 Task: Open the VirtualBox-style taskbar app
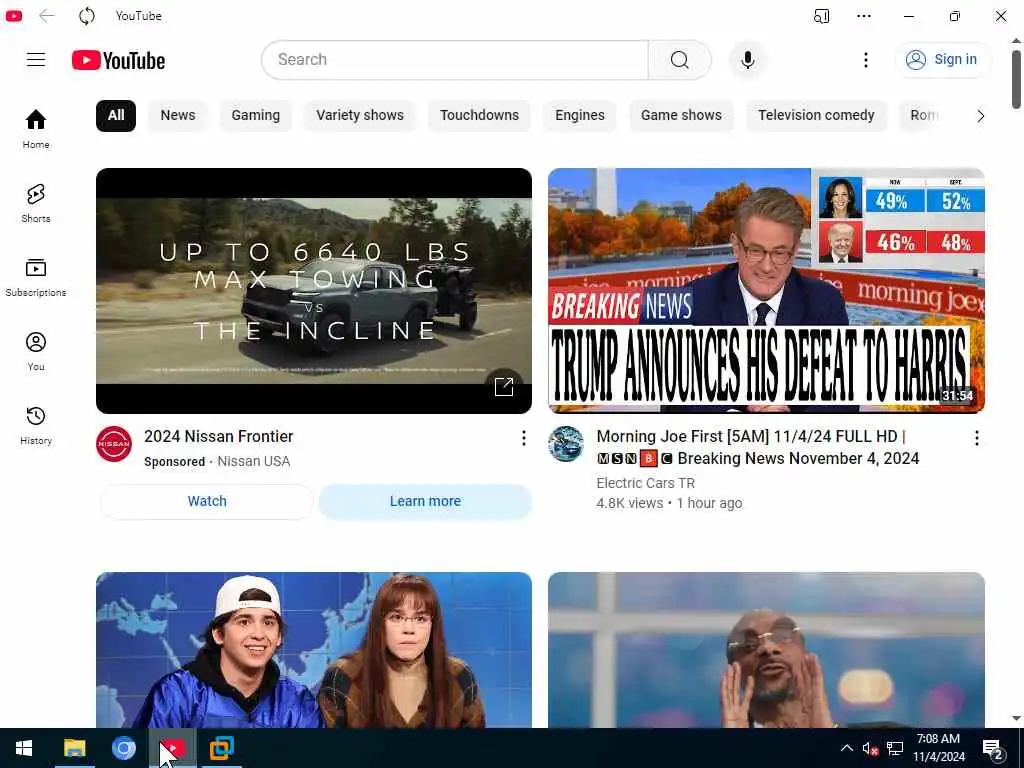click(221, 748)
